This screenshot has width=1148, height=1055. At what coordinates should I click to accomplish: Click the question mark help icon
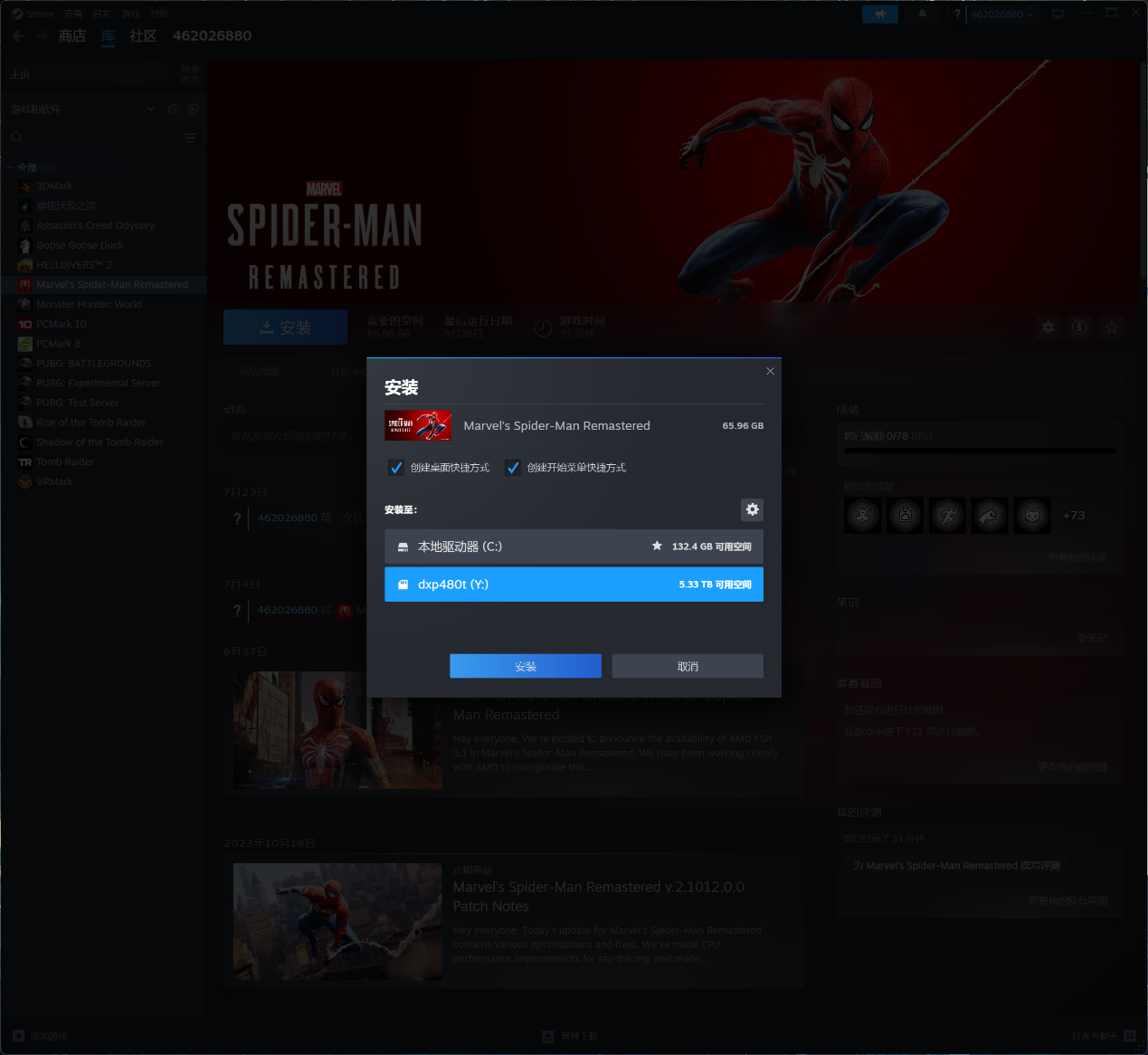[957, 14]
